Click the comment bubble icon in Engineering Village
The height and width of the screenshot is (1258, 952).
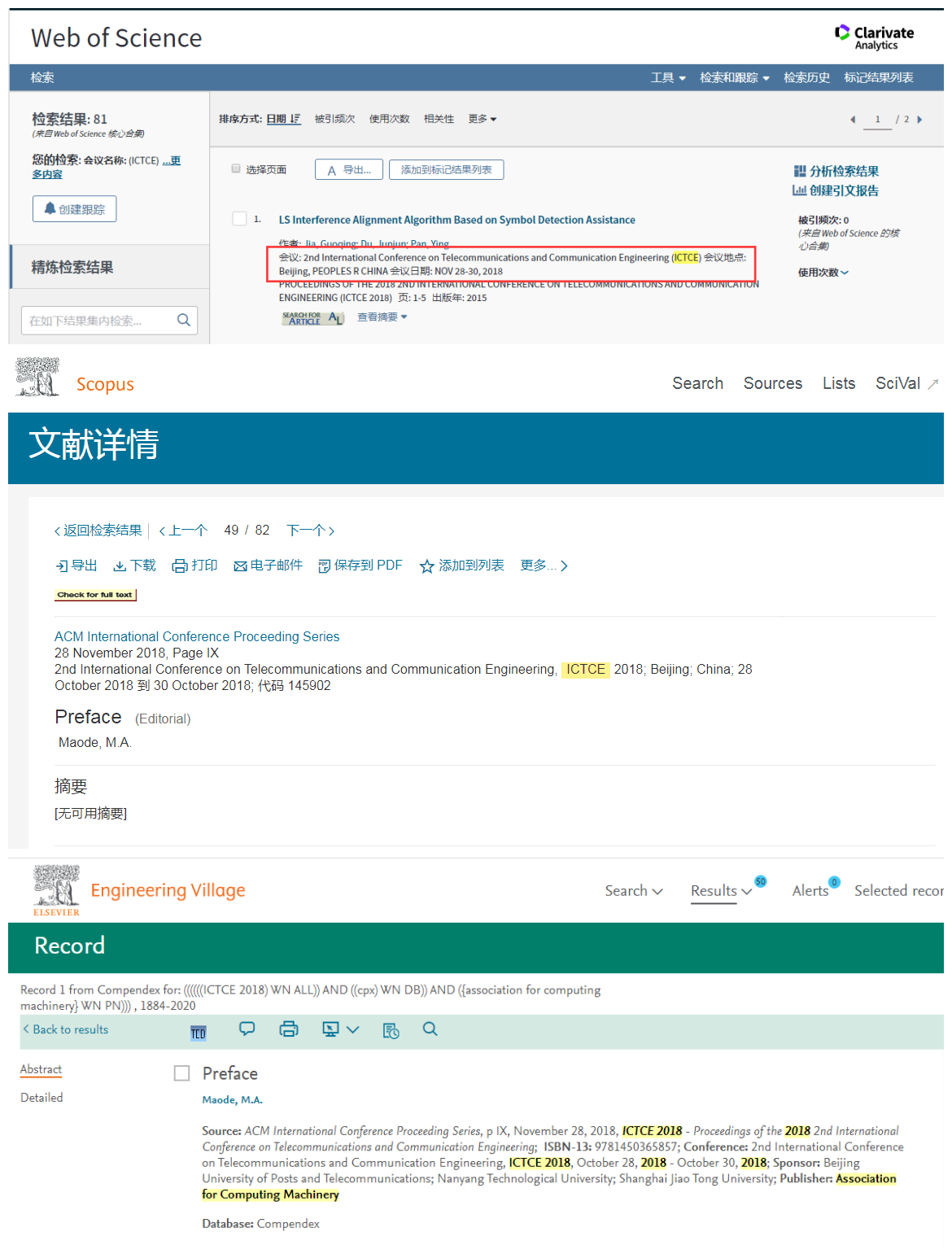[x=247, y=1029]
